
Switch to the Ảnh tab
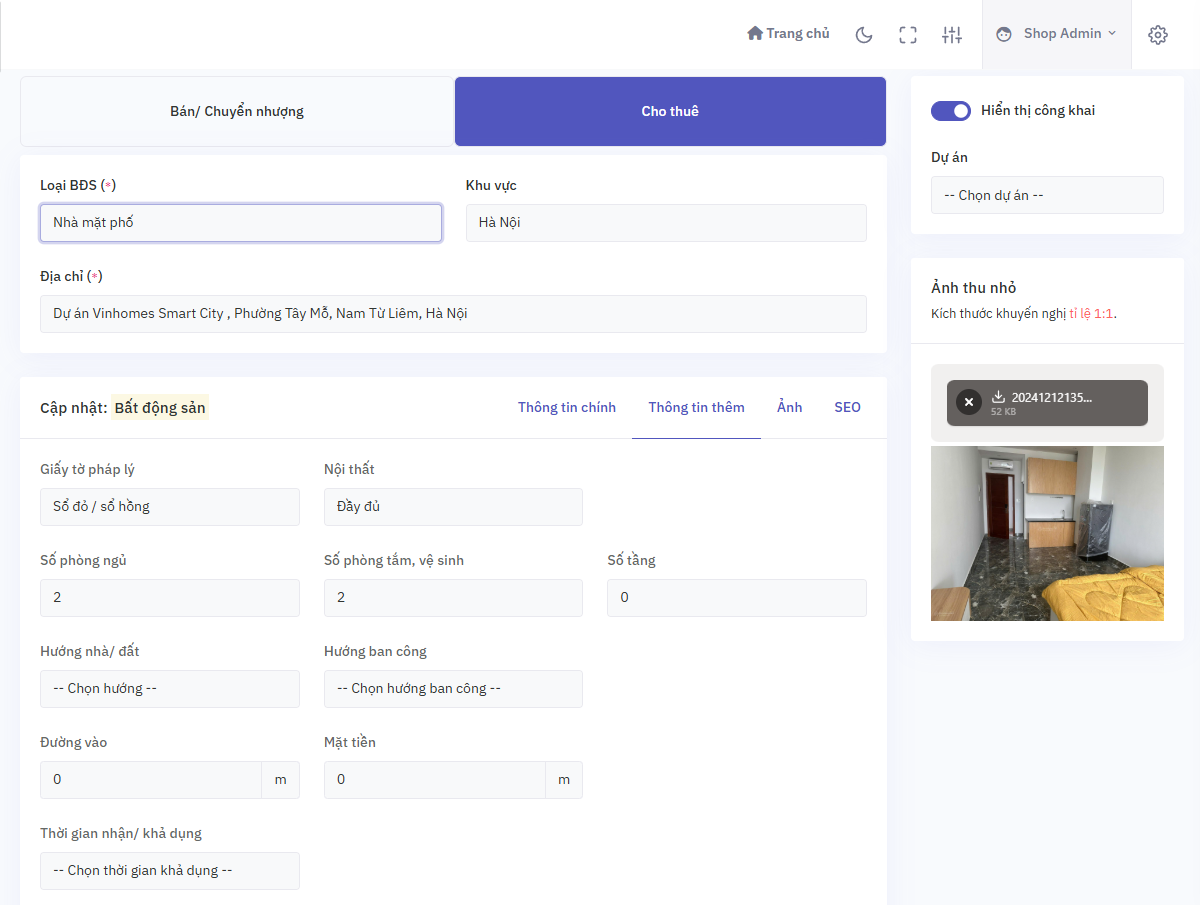pos(789,407)
